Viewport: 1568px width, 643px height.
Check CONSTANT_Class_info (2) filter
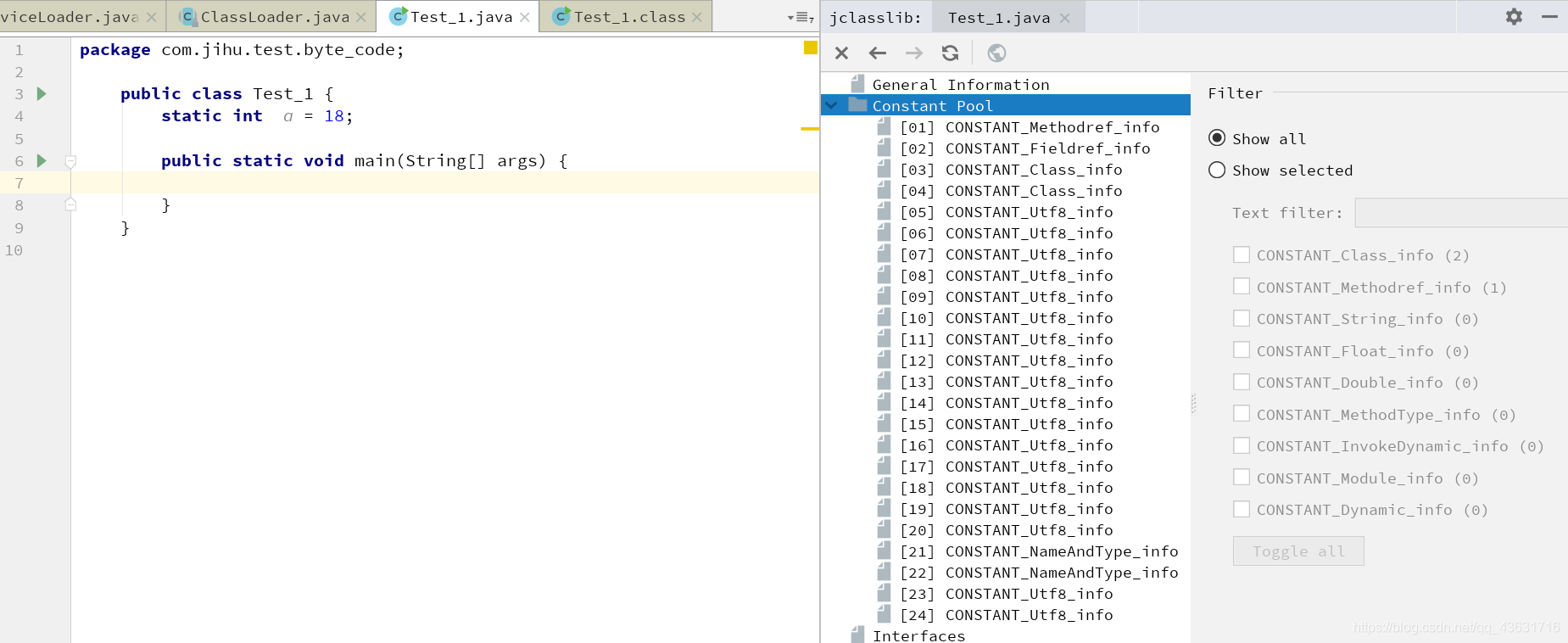click(1242, 254)
